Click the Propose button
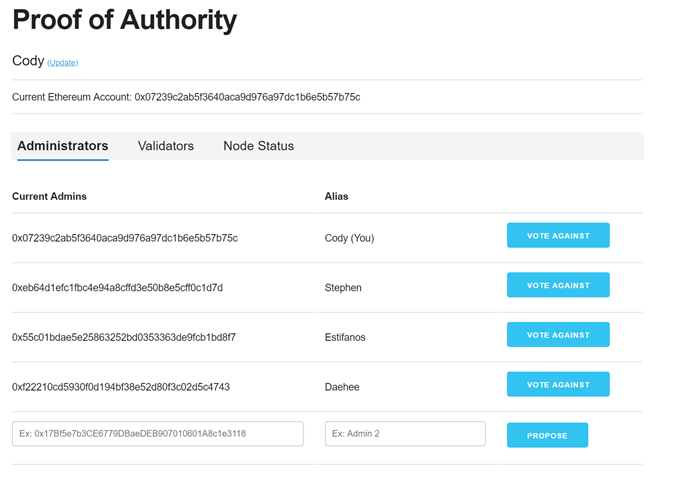 [x=547, y=435]
